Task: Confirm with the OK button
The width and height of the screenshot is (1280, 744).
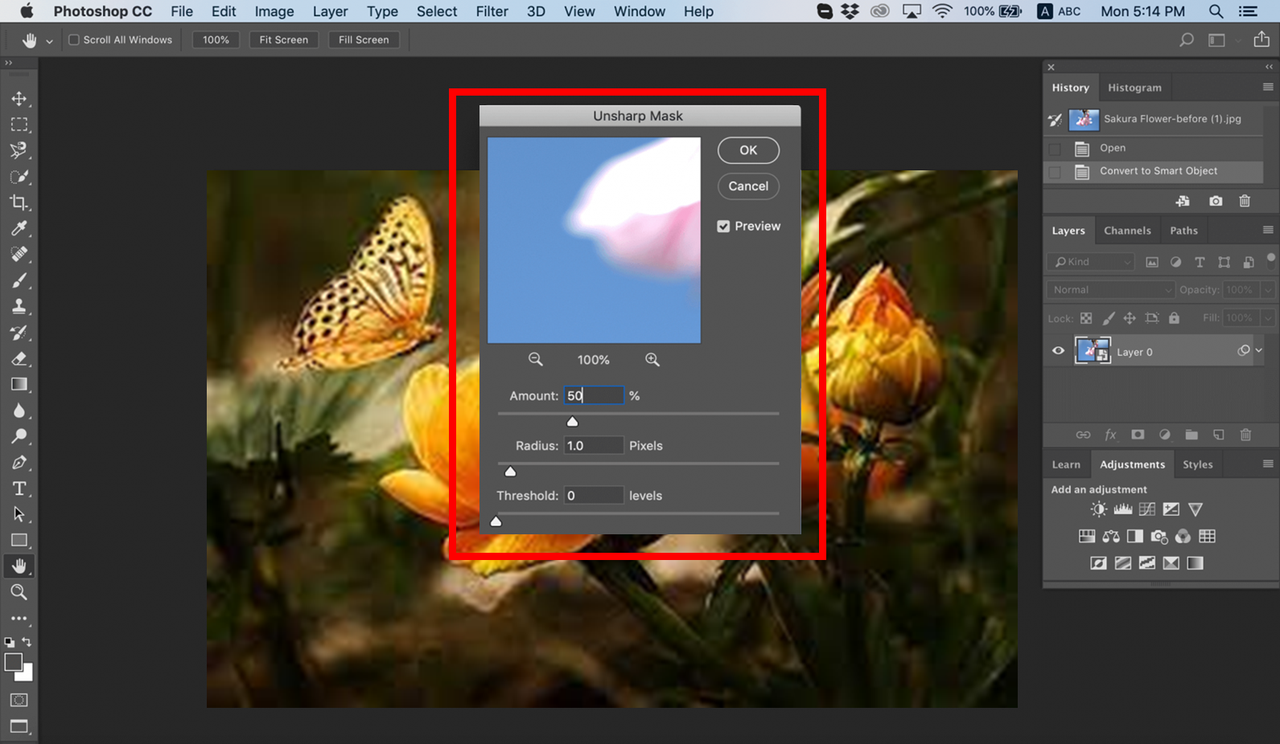Action: [x=748, y=150]
